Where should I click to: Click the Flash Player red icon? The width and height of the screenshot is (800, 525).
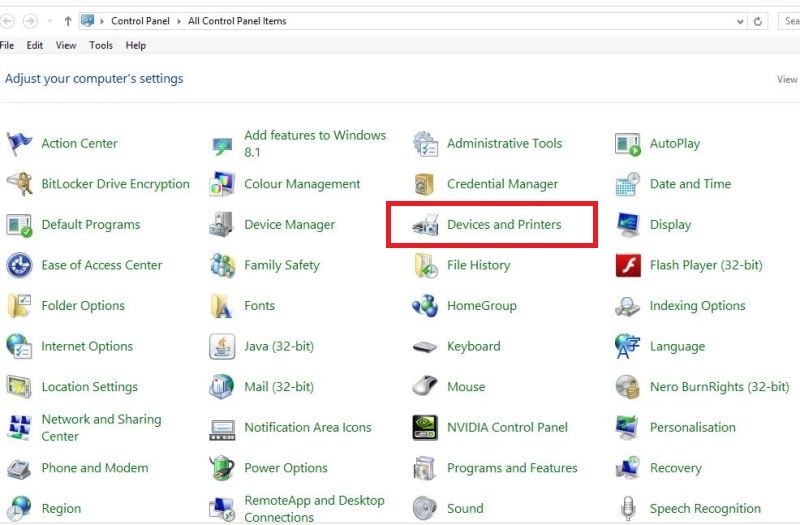(x=628, y=265)
